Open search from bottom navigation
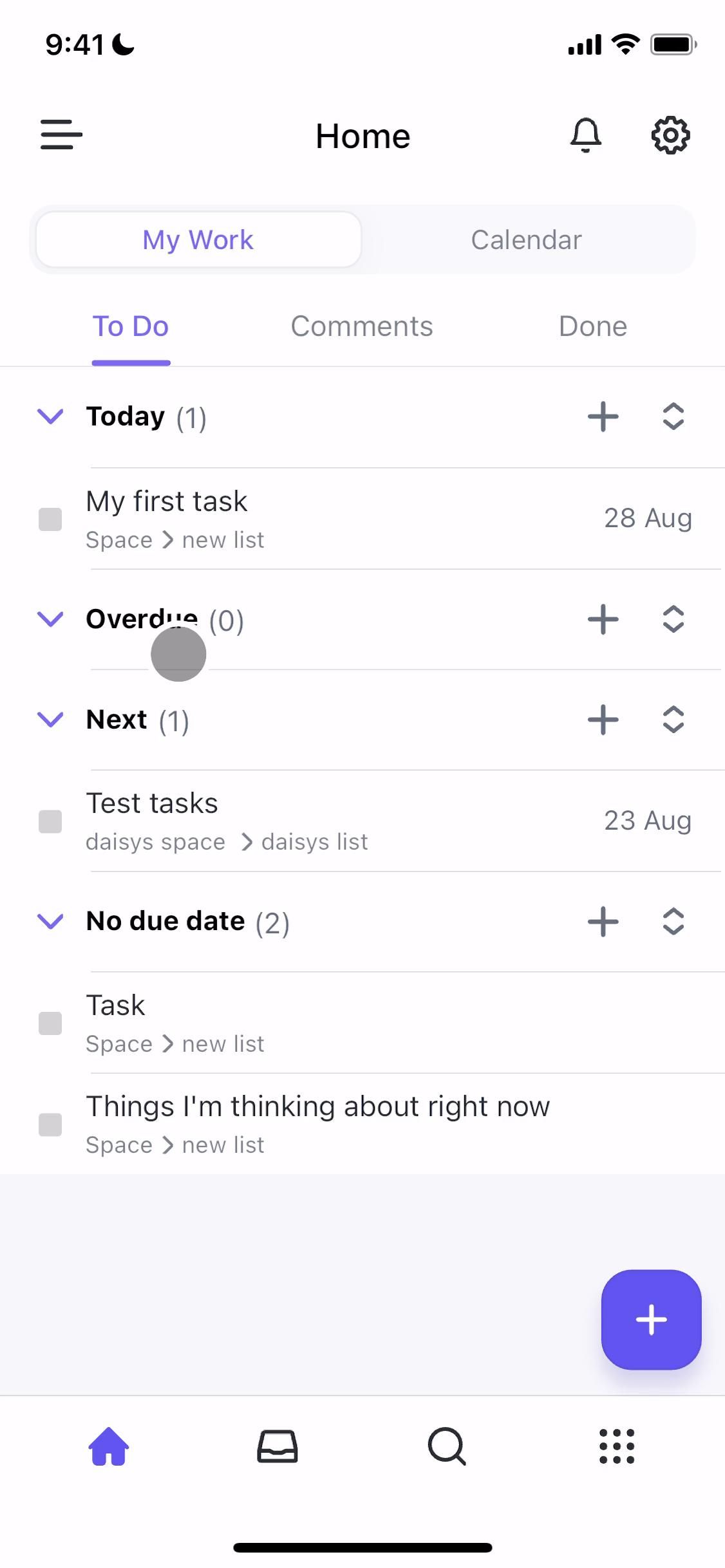Image resolution: width=725 pixels, height=1568 pixels. pos(447,1447)
